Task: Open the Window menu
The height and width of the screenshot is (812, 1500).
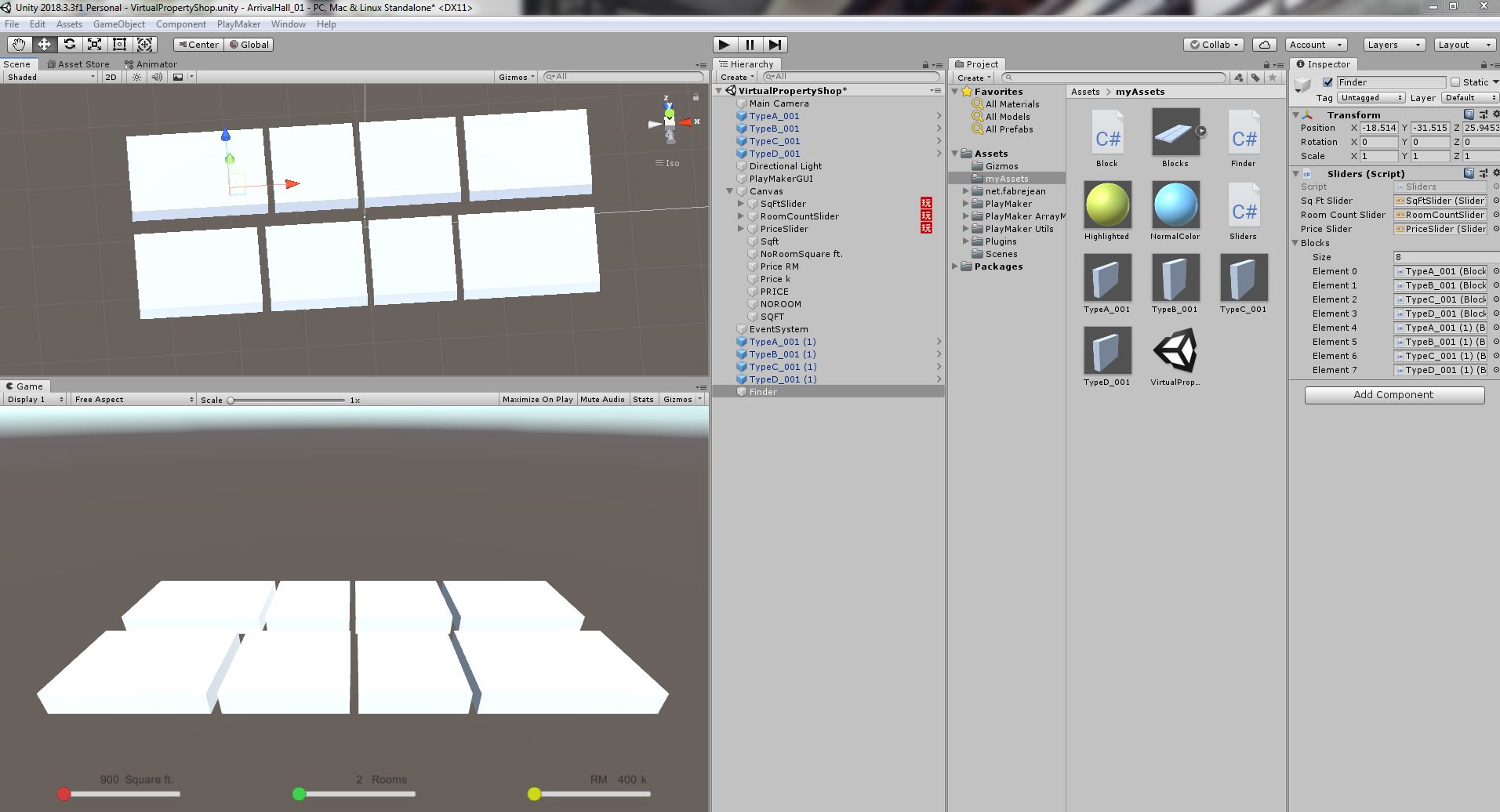Action: pos(289,24)
